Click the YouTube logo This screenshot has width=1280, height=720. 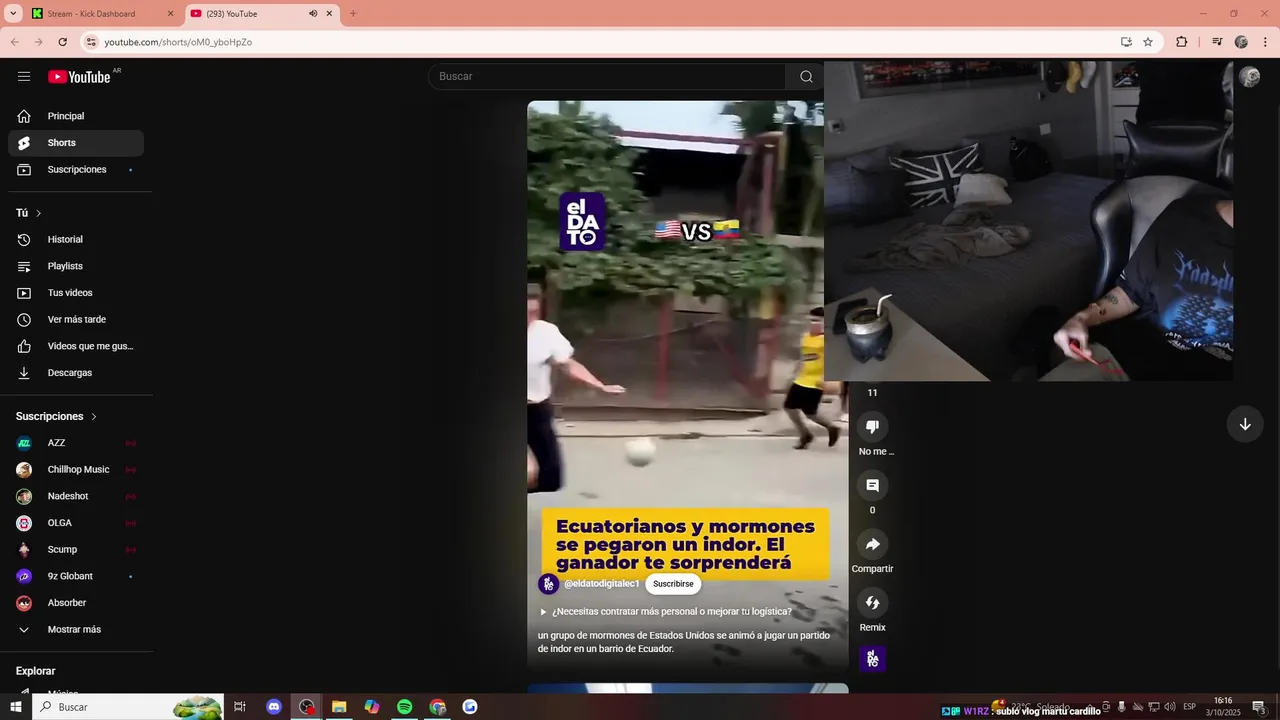(x=79, y=77)
